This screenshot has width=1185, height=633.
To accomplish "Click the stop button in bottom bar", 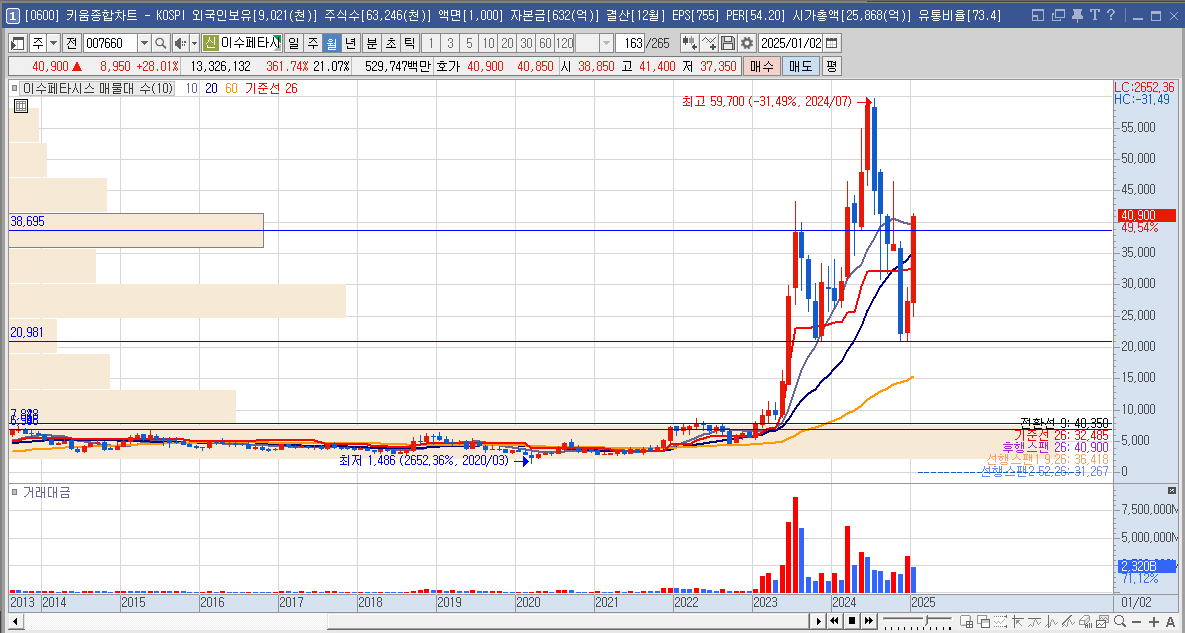I will tap(852, 621).
